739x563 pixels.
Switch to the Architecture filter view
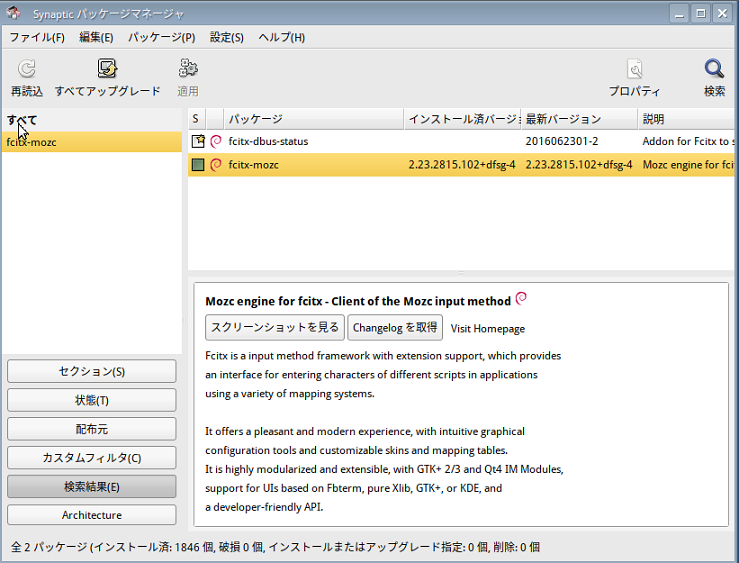pyautogui.click(x=91, y=514)
